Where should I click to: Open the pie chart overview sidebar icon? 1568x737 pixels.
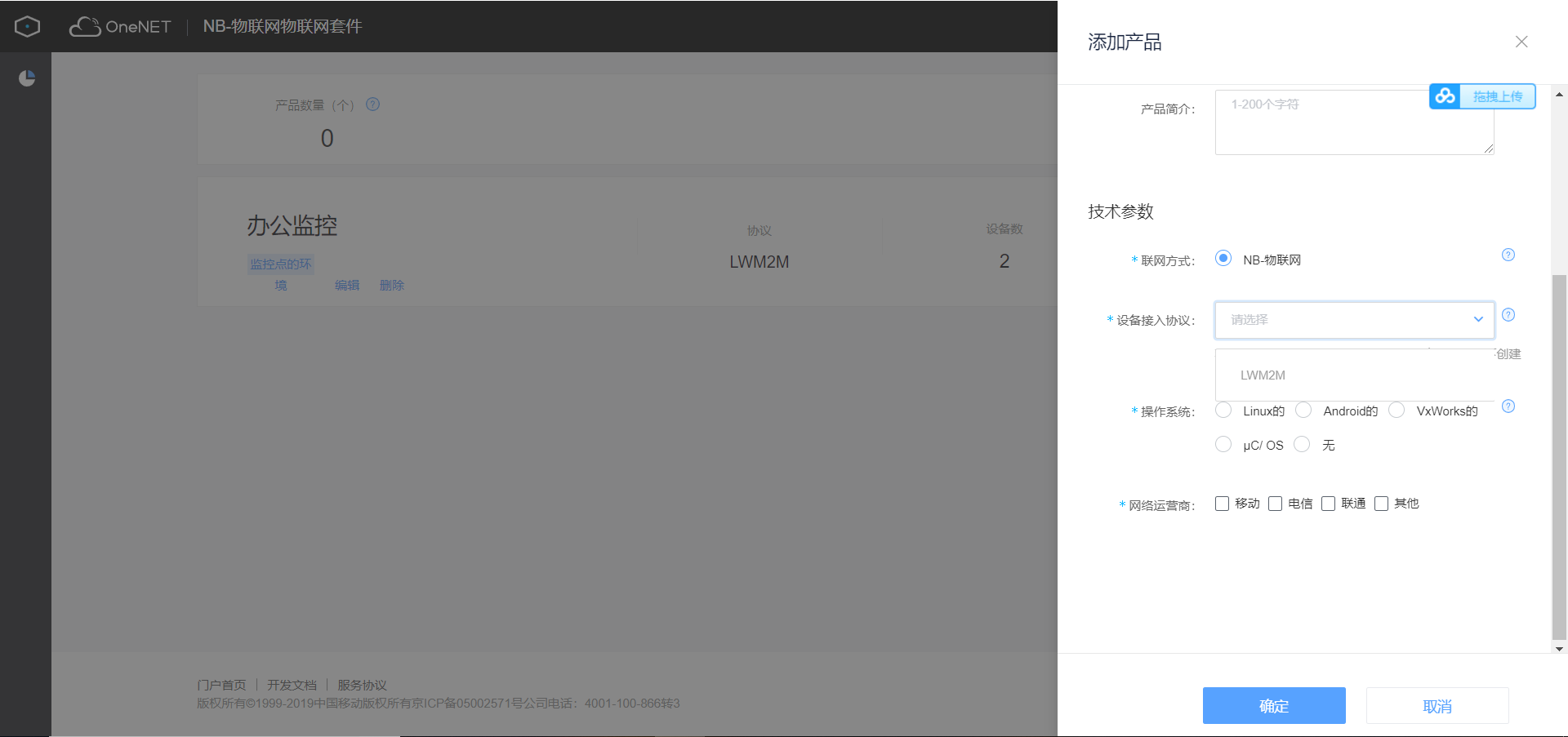coord(27,78)
